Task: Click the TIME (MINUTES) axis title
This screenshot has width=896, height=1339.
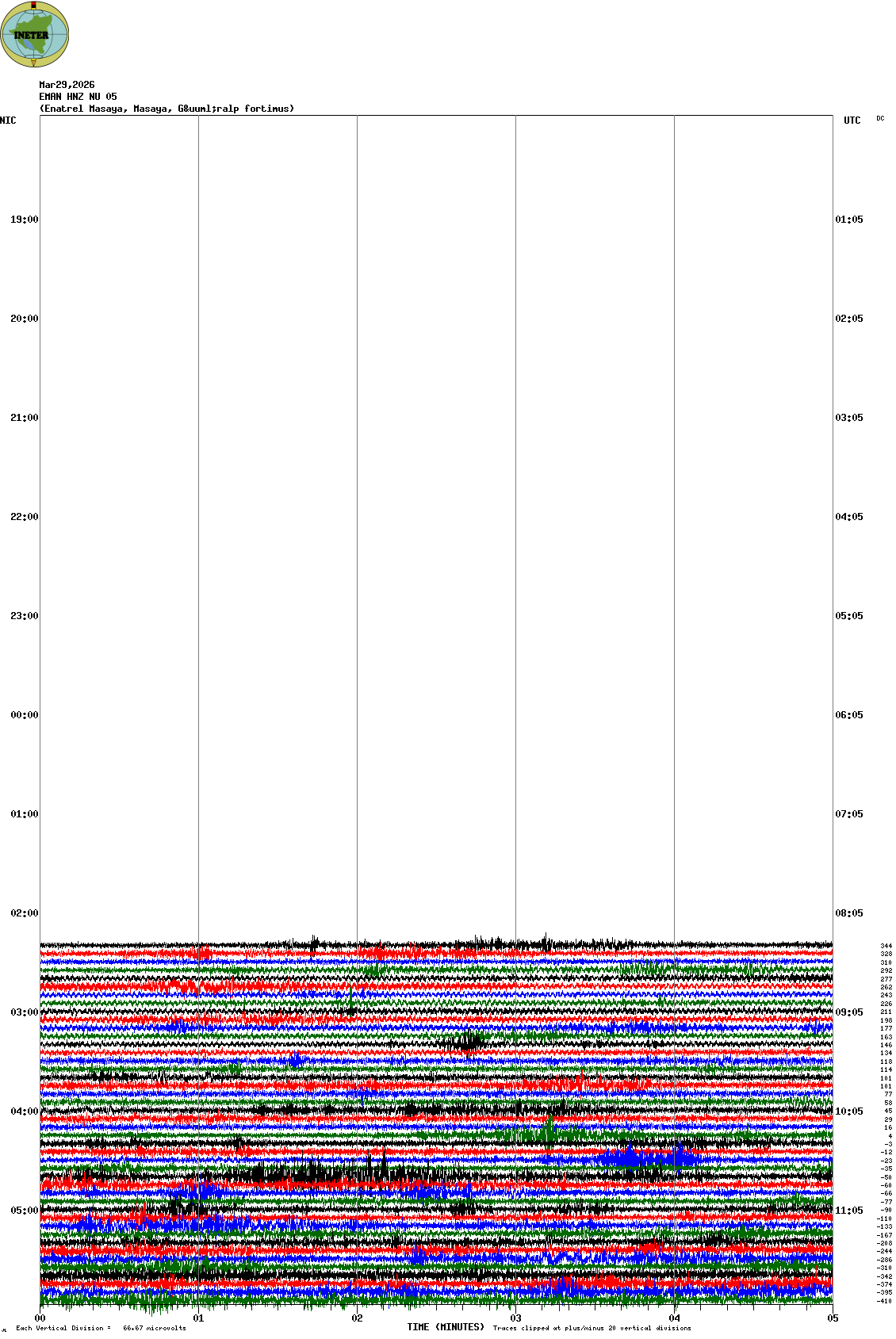Action: [x=446, y=1327]
